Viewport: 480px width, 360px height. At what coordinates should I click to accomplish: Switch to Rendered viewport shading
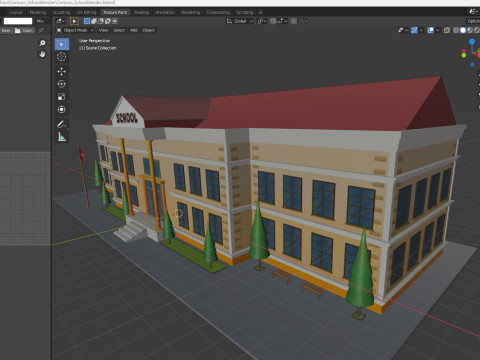(x=477, y=30)
